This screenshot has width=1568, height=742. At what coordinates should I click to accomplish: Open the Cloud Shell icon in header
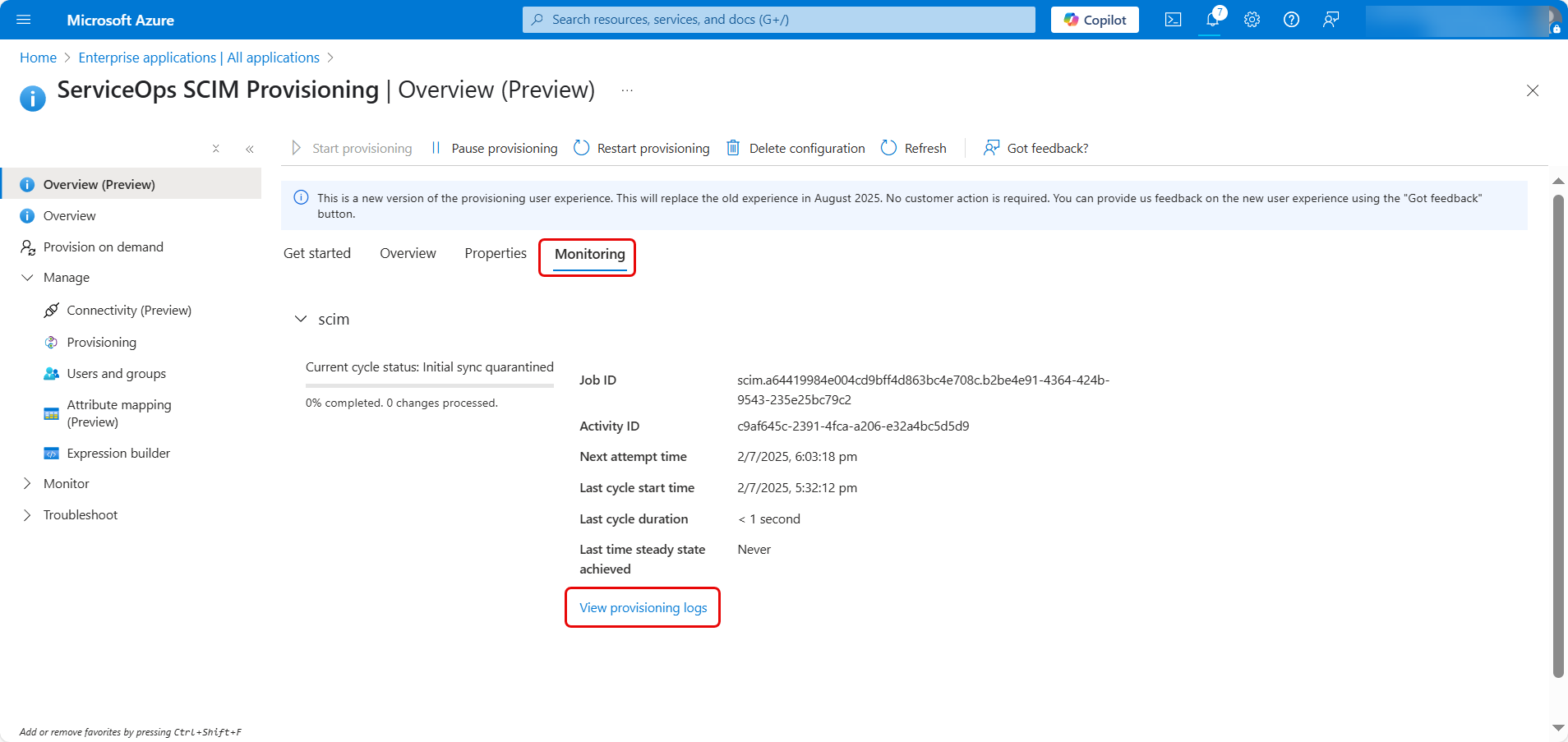tap(1173, 20)
